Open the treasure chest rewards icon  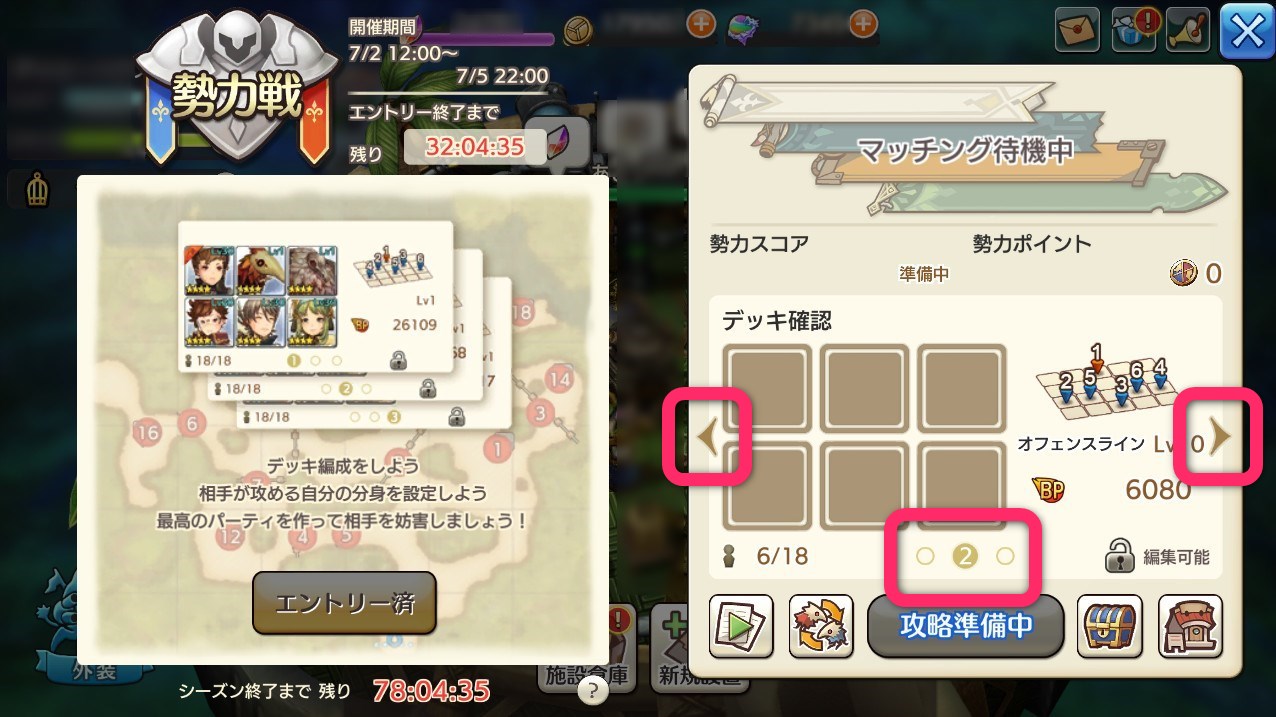click(x=1109, y=626)
